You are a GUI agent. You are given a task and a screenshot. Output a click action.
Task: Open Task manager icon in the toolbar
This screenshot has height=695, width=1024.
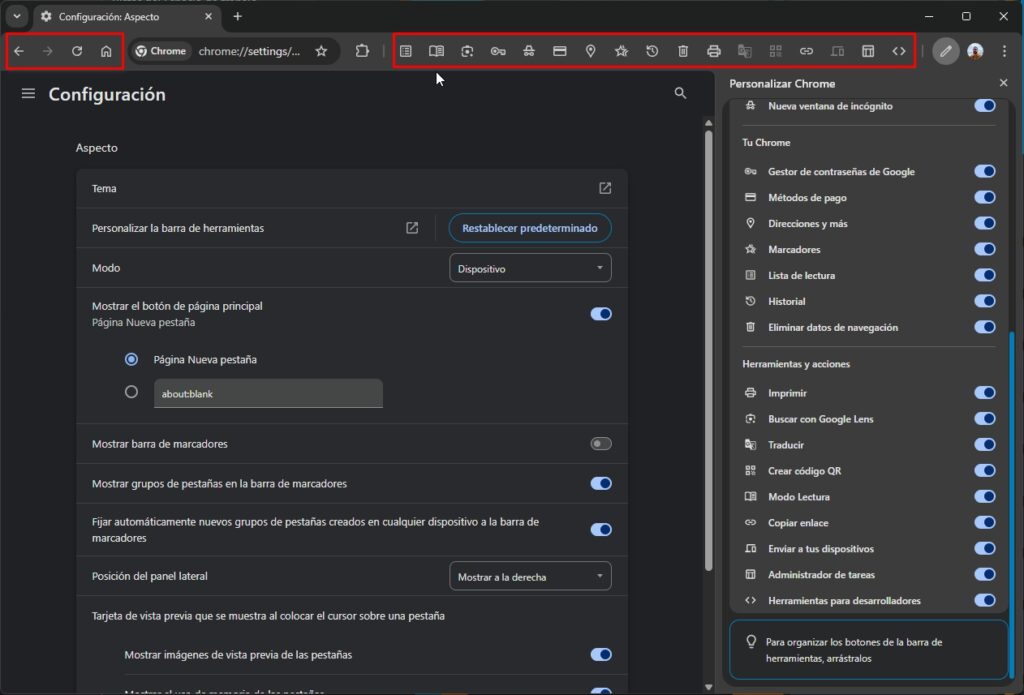[868, 51]
